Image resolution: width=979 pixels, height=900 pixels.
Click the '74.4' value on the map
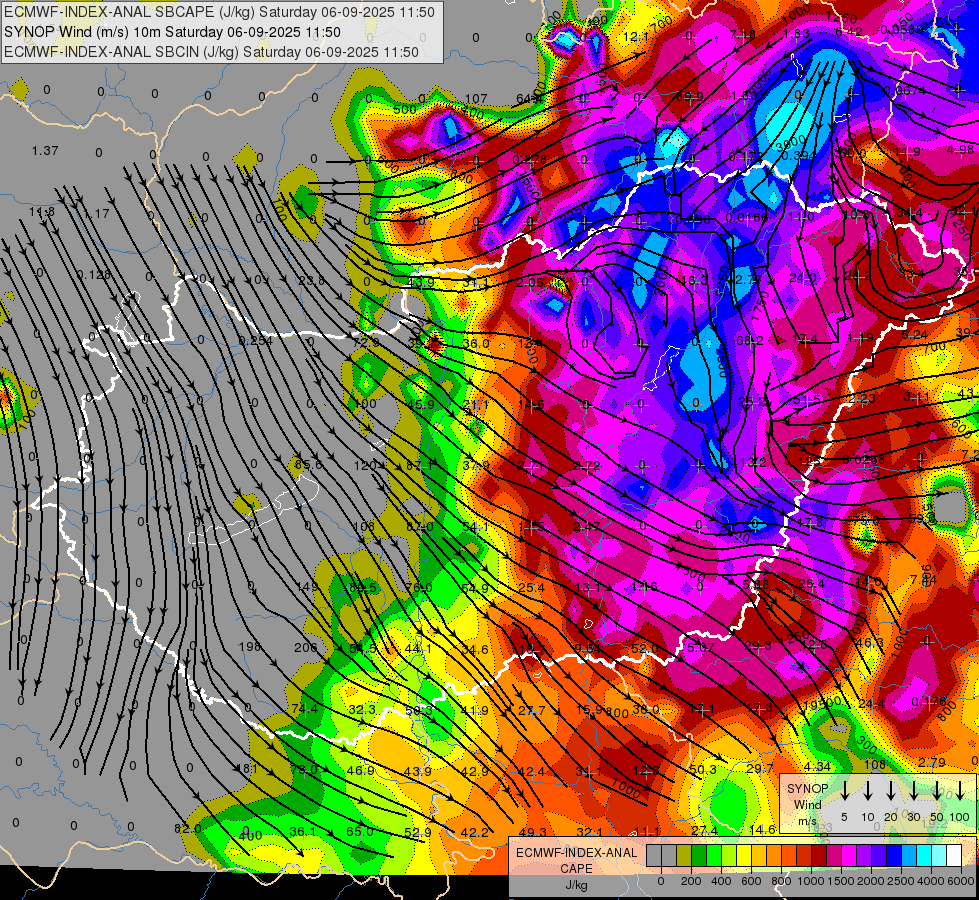304,709
